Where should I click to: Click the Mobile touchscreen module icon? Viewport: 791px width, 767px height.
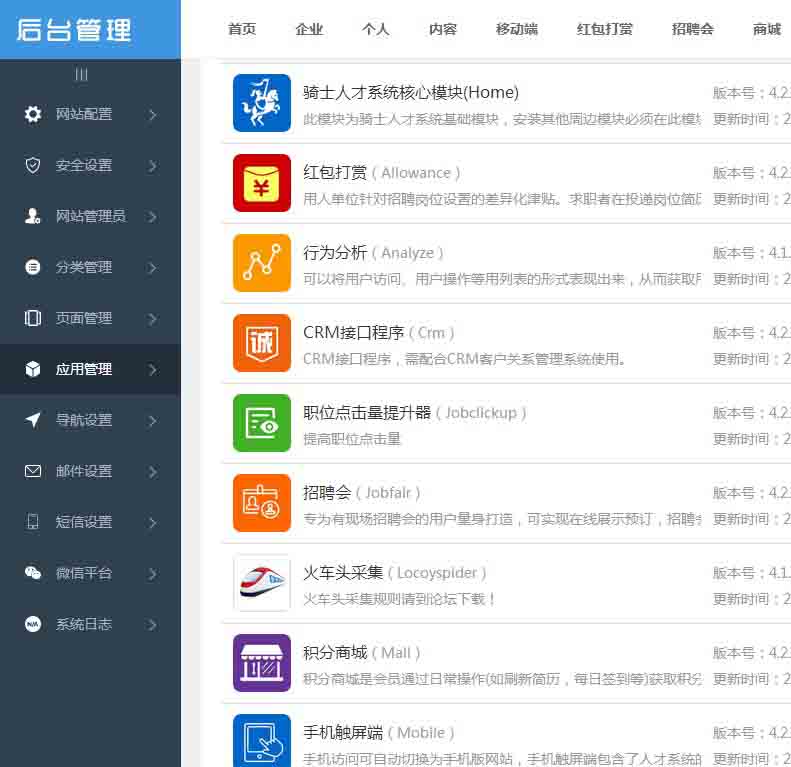pos(262,740)
